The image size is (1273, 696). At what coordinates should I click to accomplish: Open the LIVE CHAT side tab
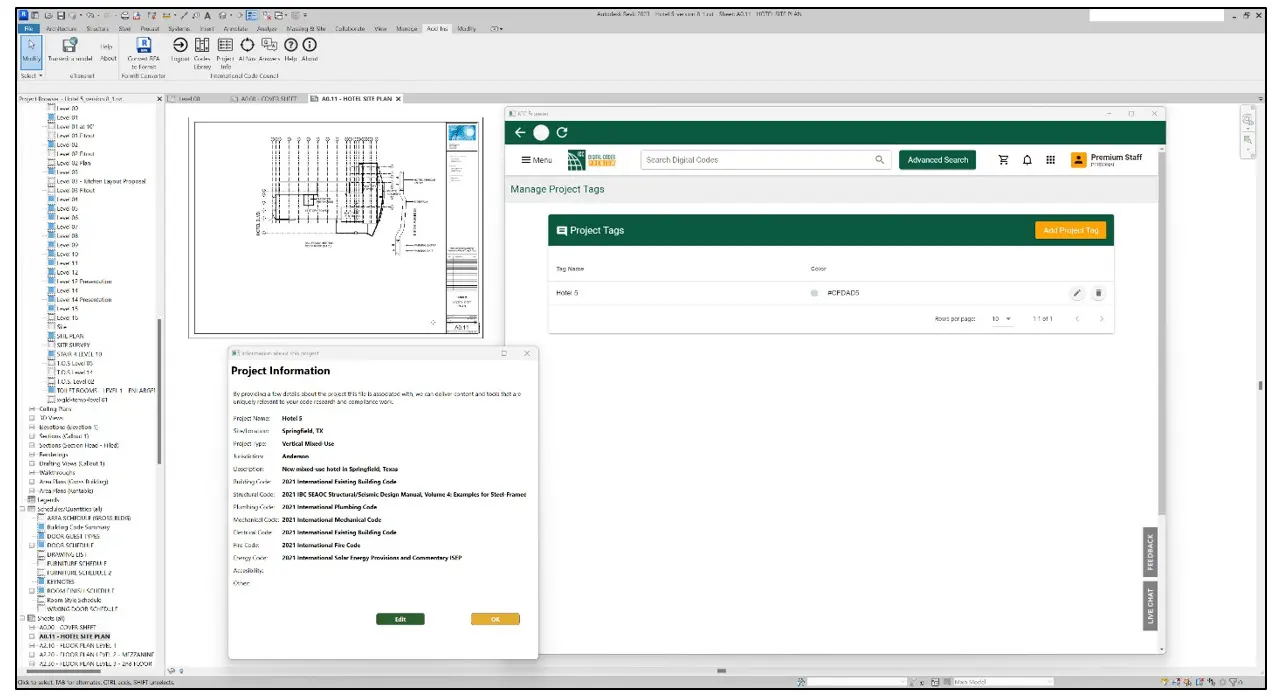pos(1150,606)
